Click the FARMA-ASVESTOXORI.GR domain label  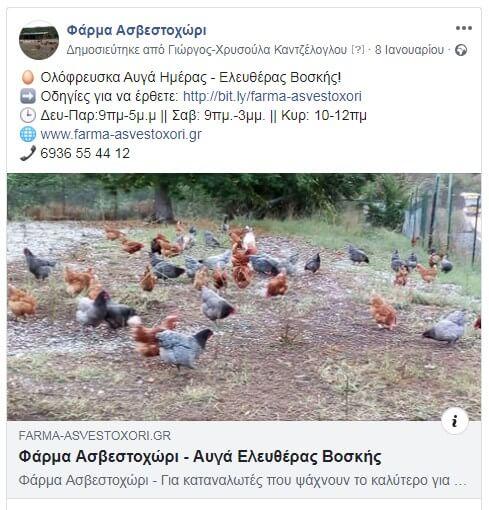tap(95, 436)
